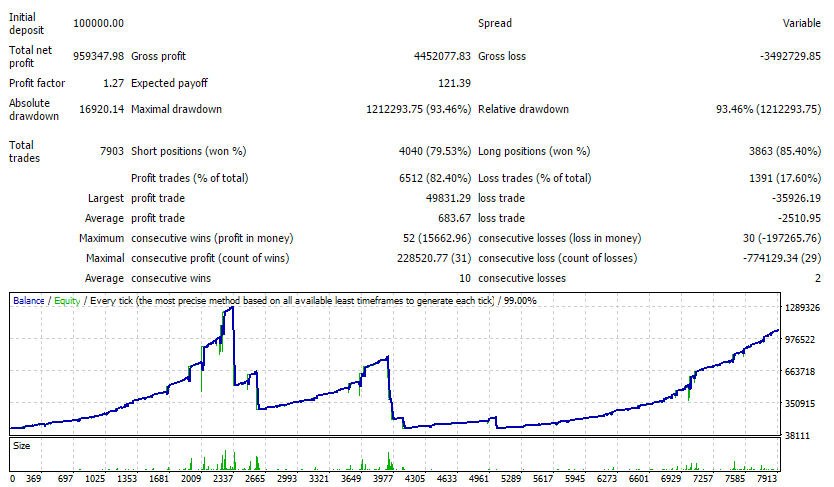Select consecutive profit value 228520.77 (31)
This screenshot has width=834, height=487.
click(x=434, y=258)
